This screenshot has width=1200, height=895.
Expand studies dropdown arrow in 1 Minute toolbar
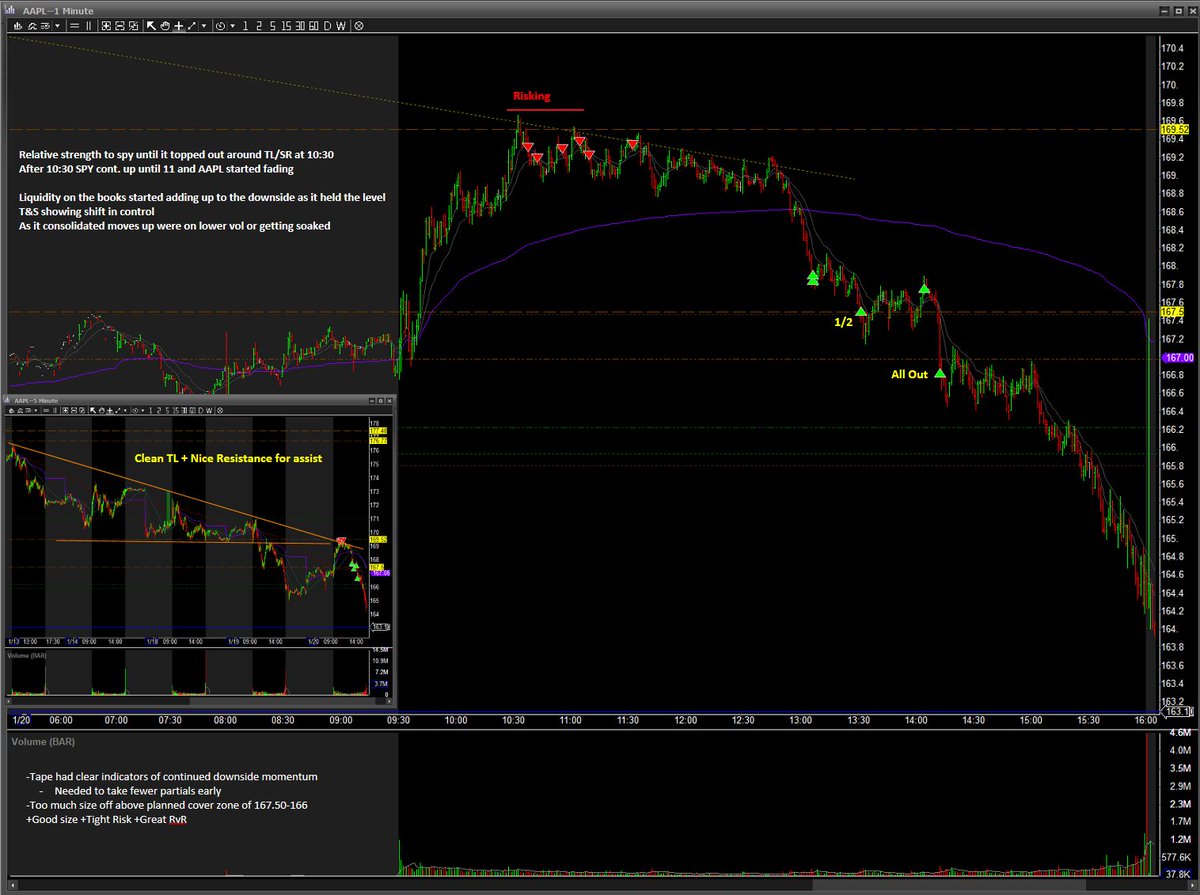[x=57, y=26]
